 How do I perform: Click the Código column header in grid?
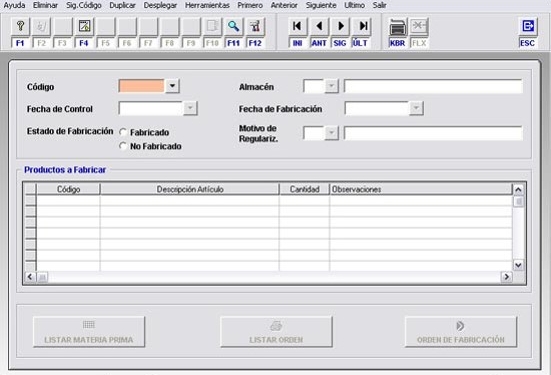pos(69,189)
